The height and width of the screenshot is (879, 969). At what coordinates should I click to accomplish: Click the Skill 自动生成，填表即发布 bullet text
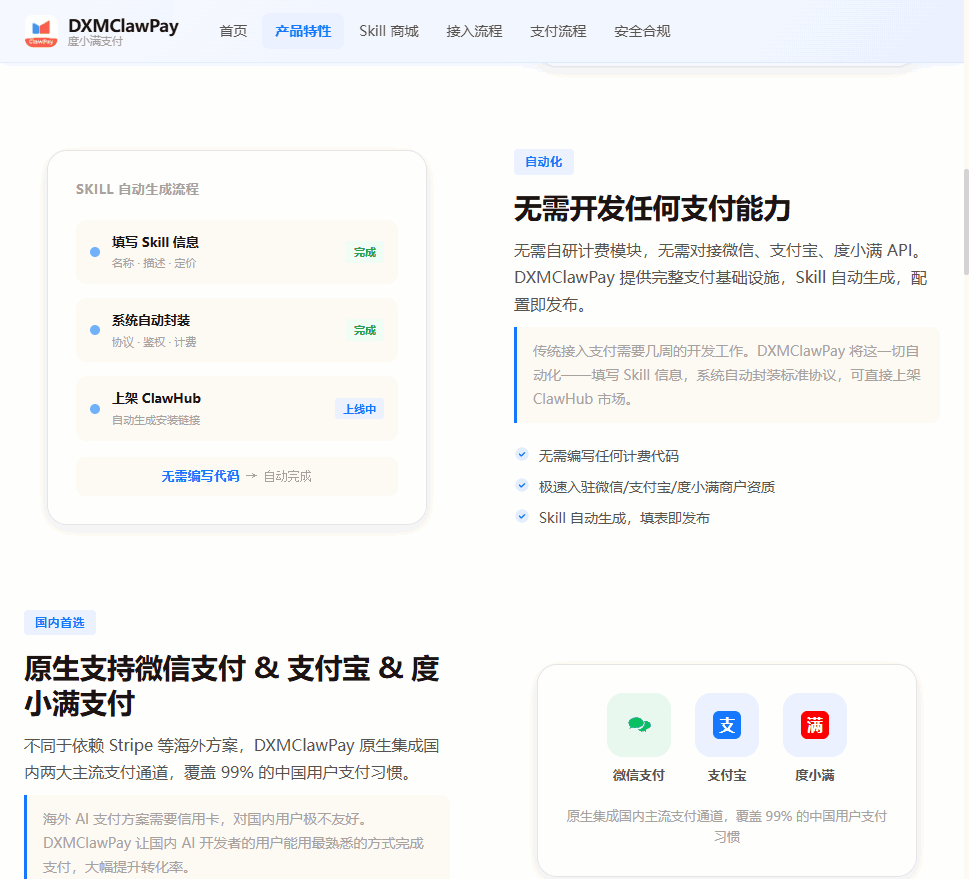click(x=624, y=518)
